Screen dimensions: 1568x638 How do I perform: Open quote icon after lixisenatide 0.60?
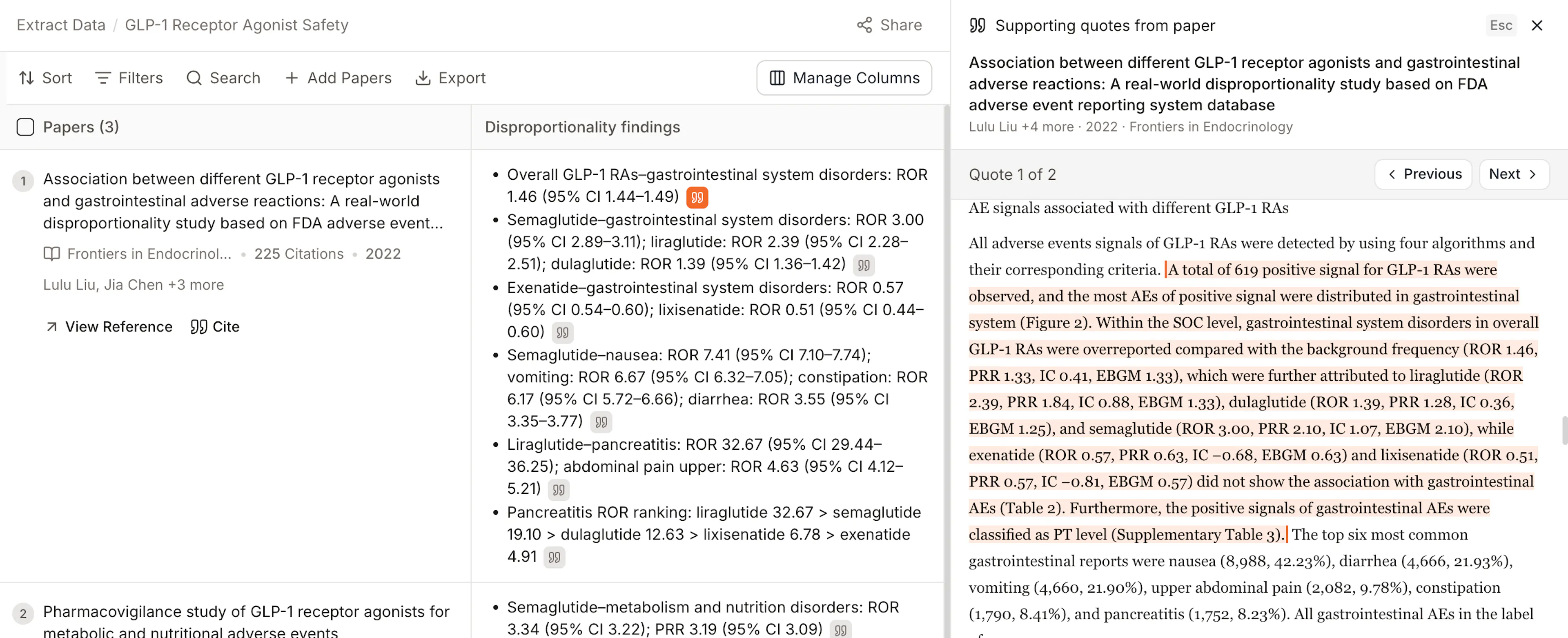pos(562,332)
